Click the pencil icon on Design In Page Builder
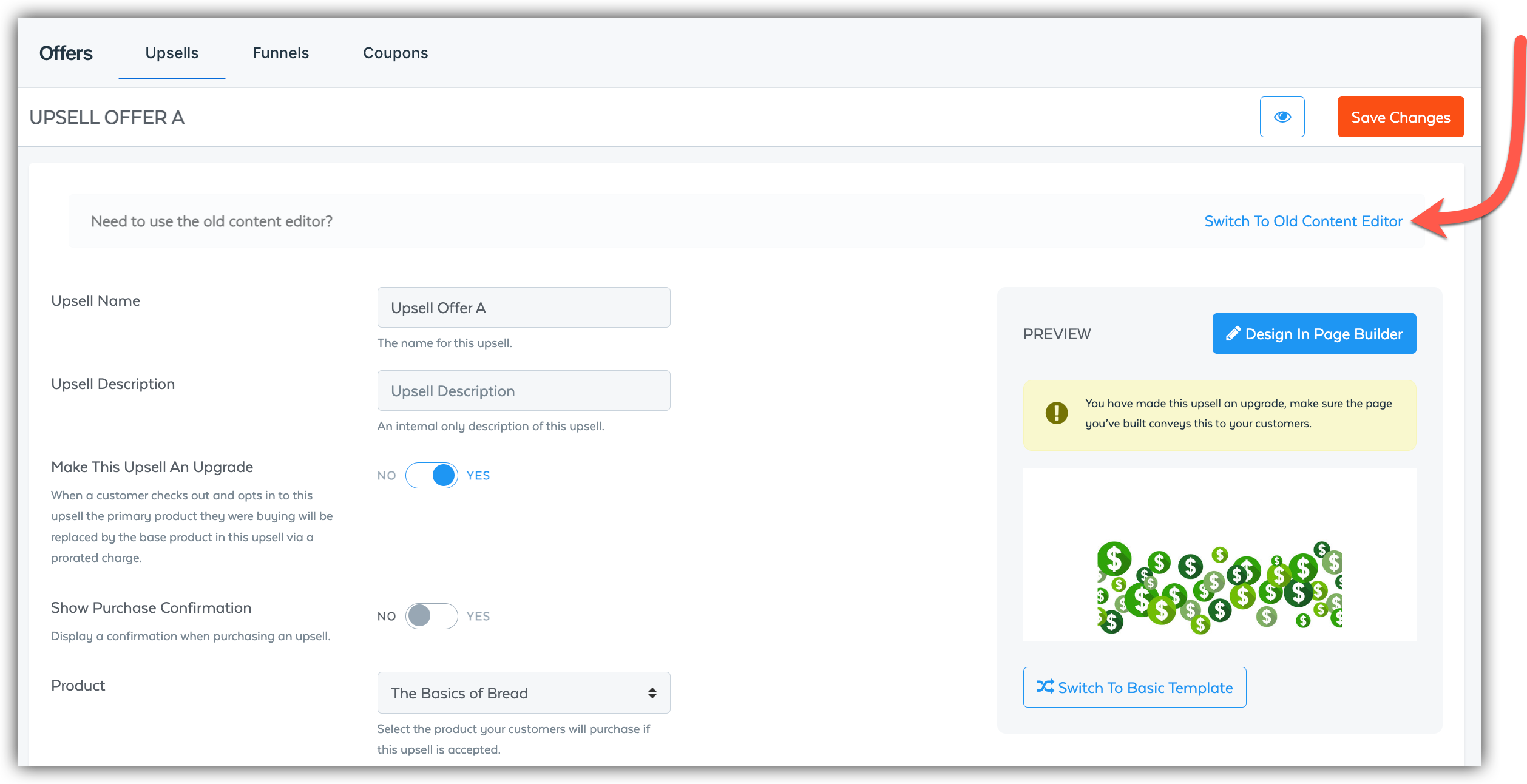Screen dimensions: 1527x784 (x=1233, y=334)
